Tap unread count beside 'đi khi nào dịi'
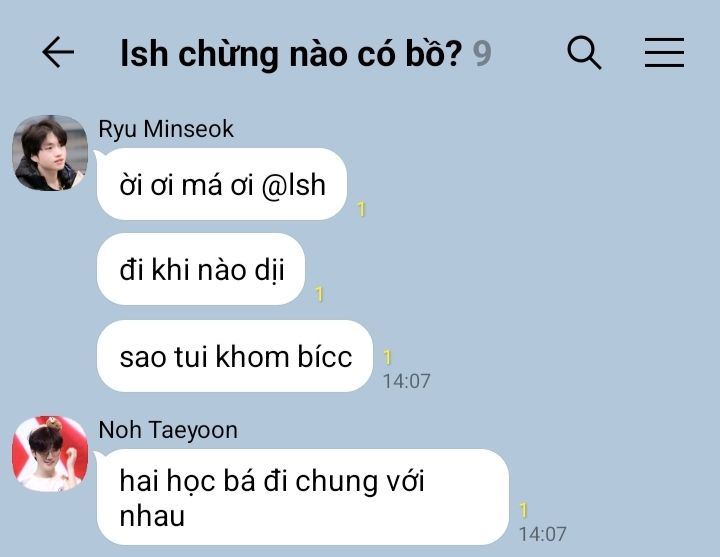The height and width of the screenshot is (557, 720). pyautogui.click(x=320, y=294)
